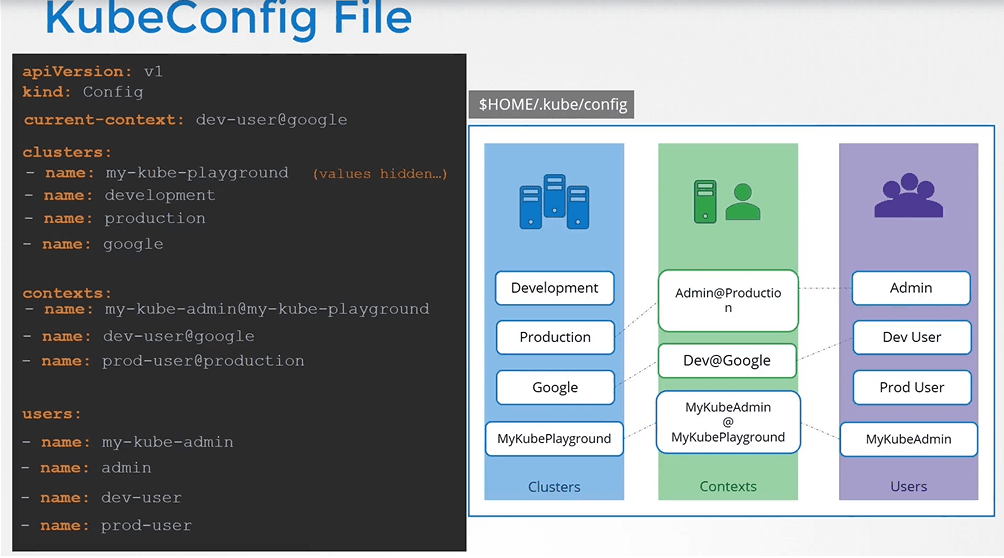Viewport: 1004px width, 558px height.
Task: Click the purple users group icon
Action: click(909, 195)
